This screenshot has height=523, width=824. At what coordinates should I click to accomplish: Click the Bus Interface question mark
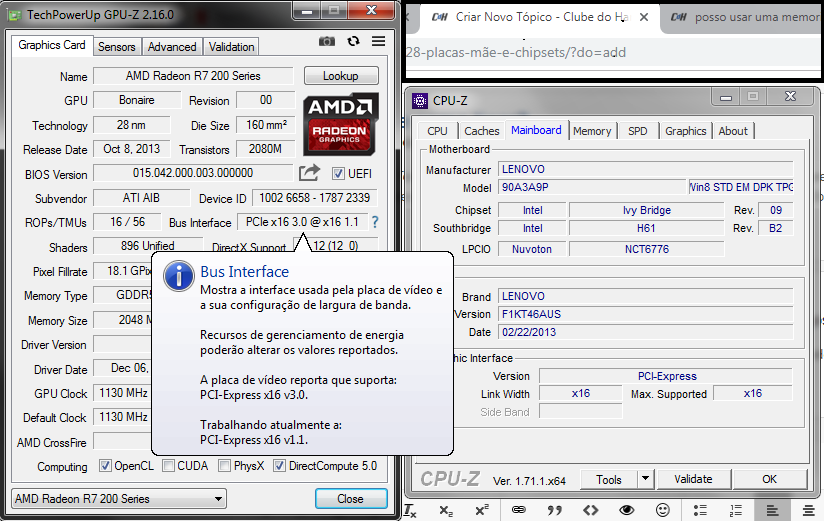(x=375, y=222)
